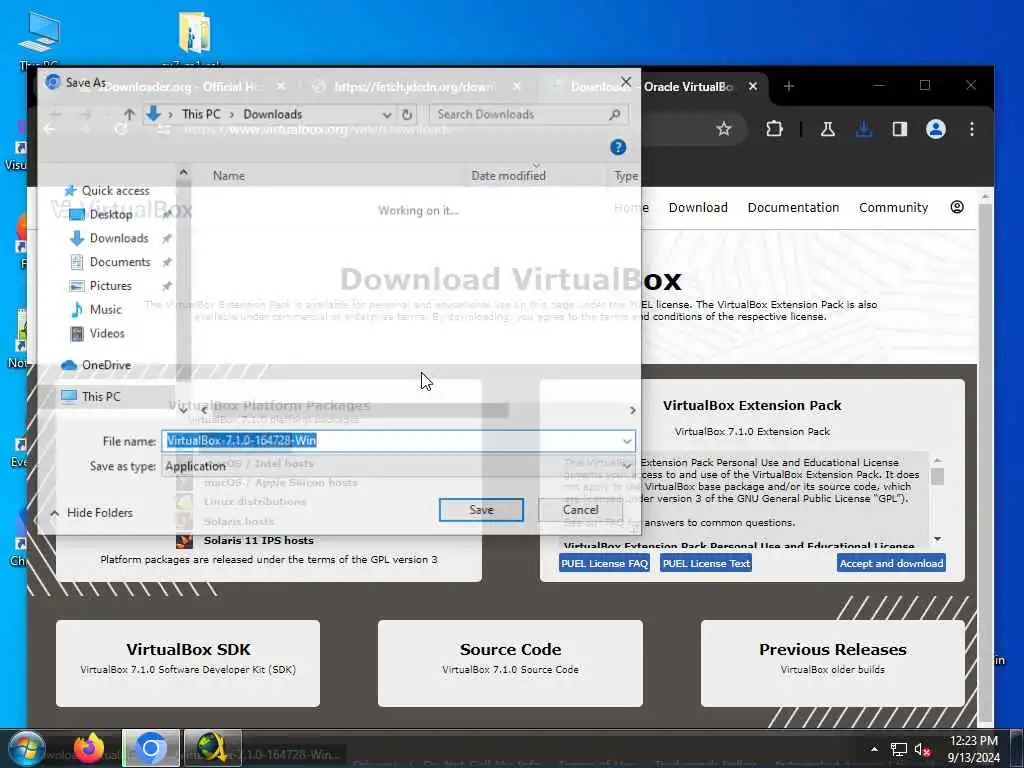Open the Chrome profile avatar
Image resolution: width=1024 pixels, height=768 pixels.
[935, 129]
